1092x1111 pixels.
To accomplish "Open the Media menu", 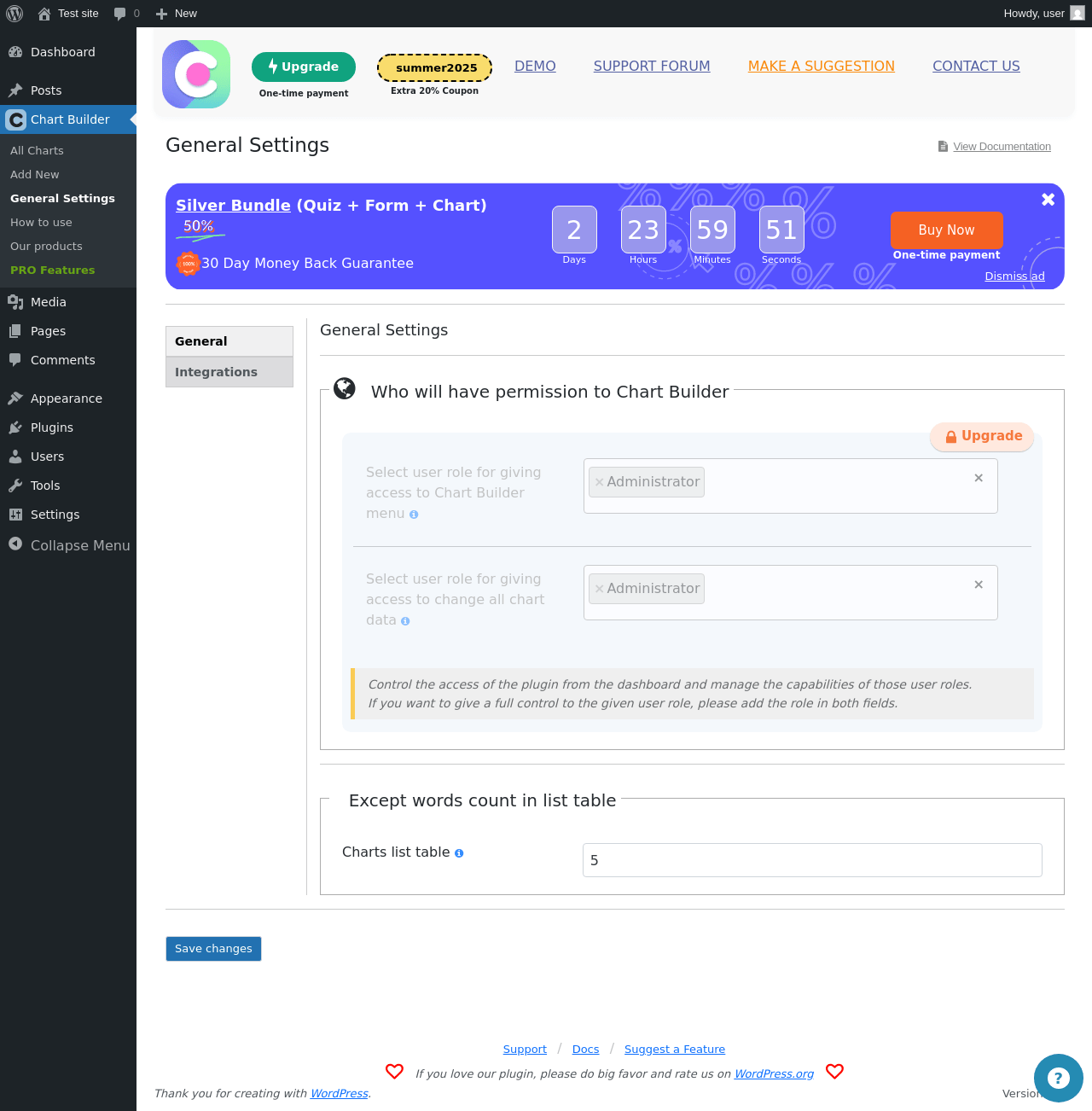I will 68,302.
